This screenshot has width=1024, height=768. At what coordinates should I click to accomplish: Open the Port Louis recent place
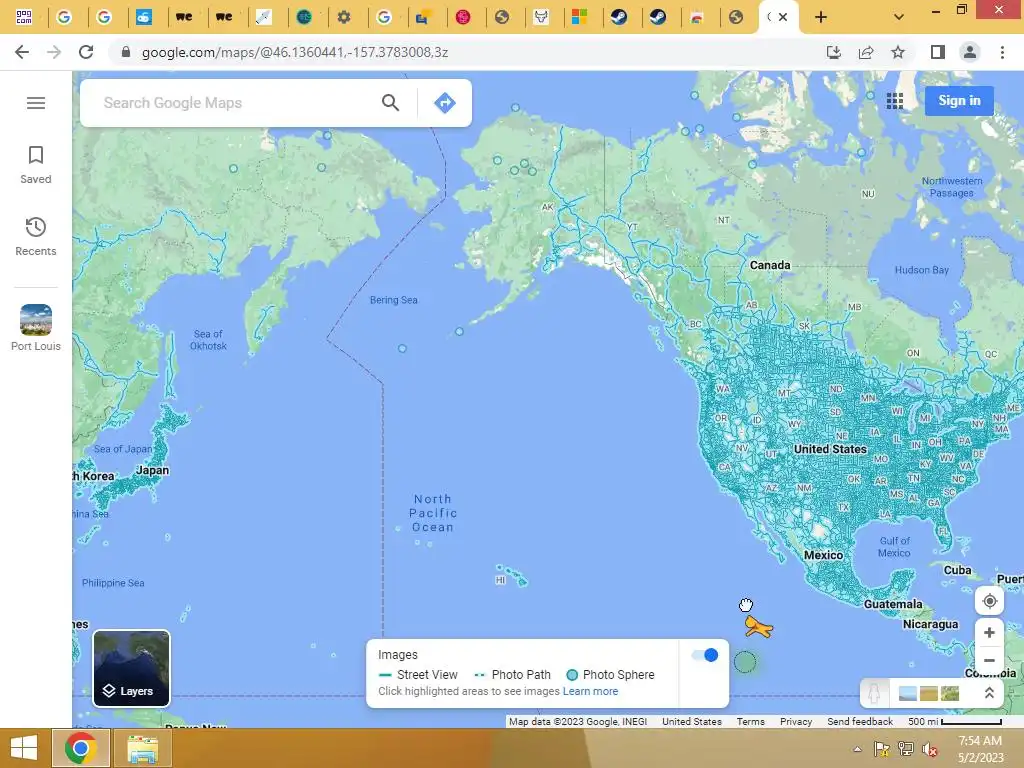[36, 328]
